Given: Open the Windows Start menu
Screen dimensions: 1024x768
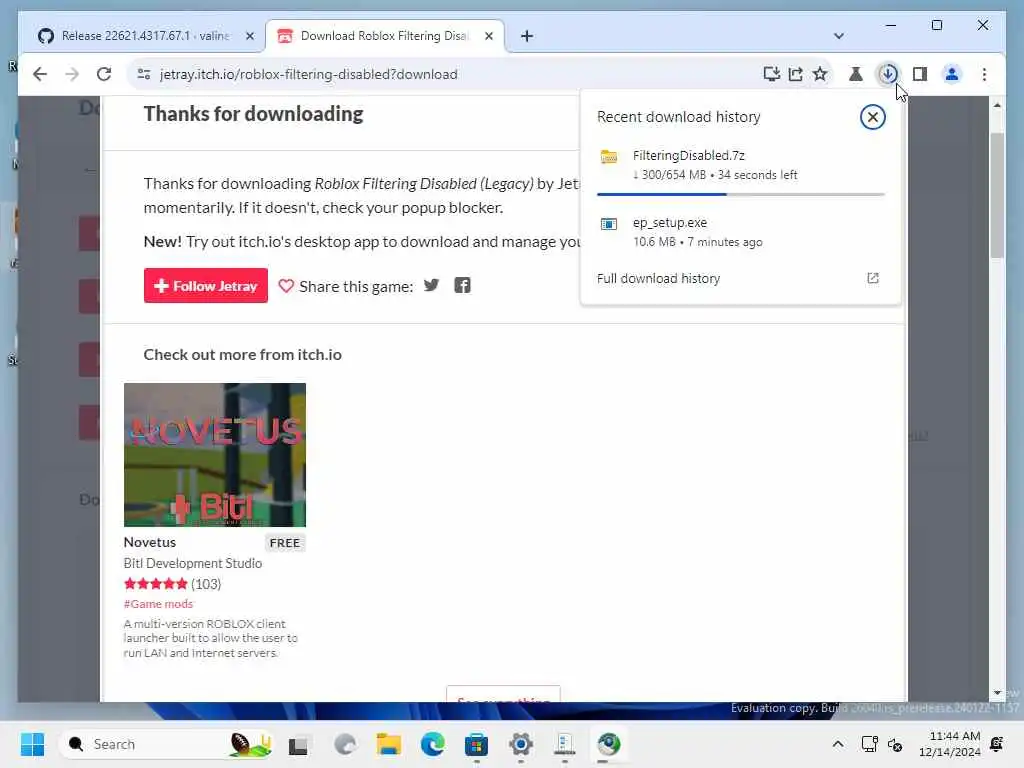Looking at the screenshot, I should point(32,744).
